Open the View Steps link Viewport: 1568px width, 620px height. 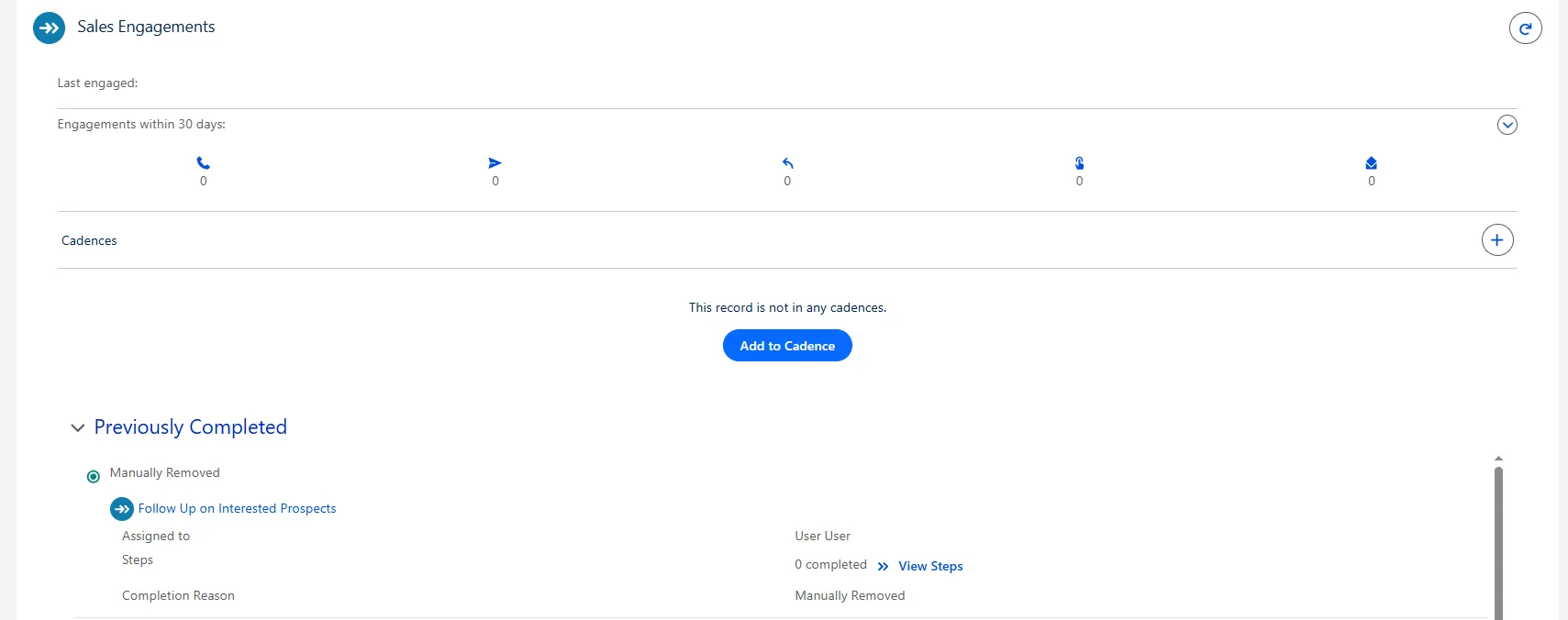(930, 567)
